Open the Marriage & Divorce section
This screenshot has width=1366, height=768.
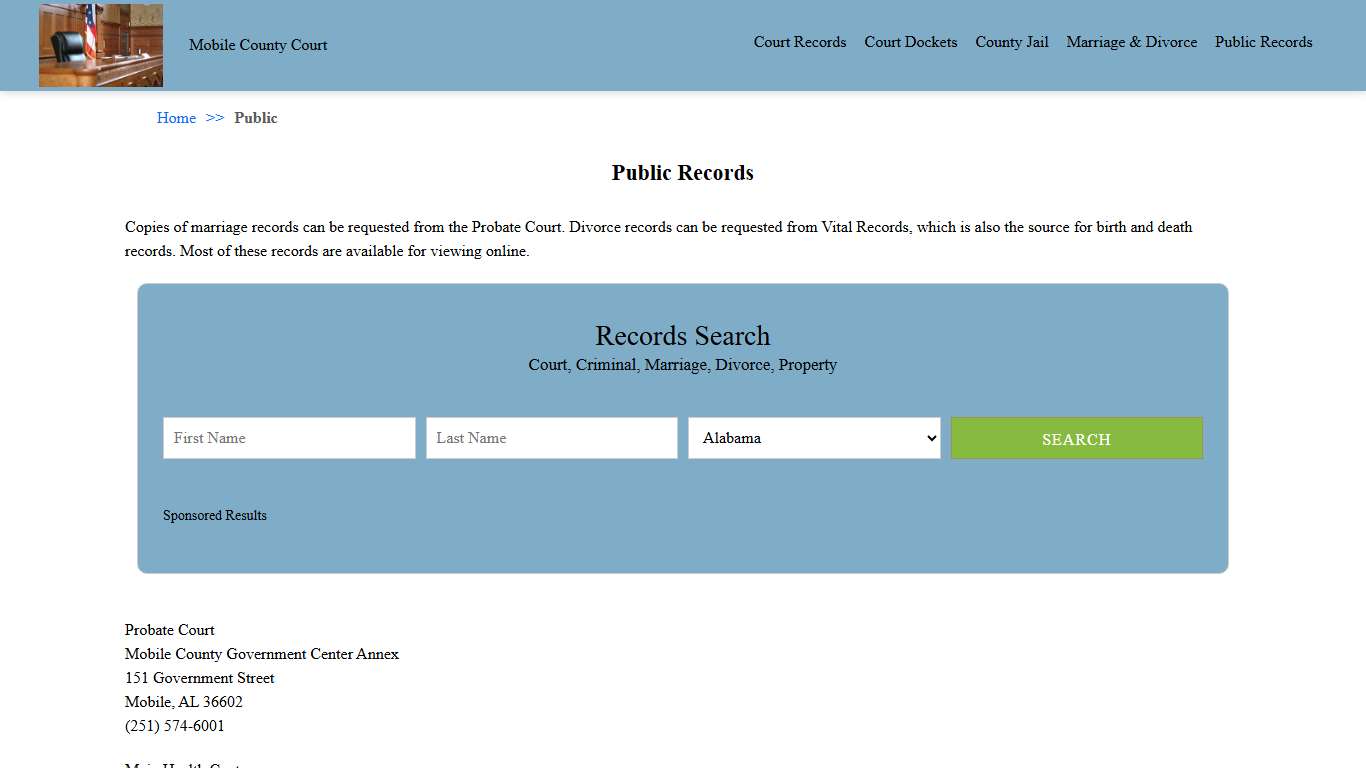pos(1131,42)
